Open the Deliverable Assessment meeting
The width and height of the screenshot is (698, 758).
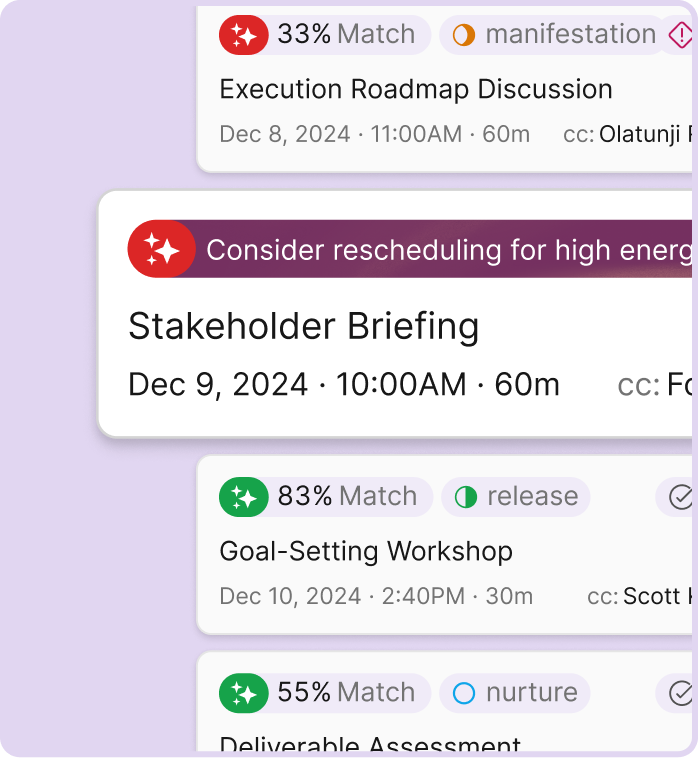pyautogui.click(x=370, y=744)
